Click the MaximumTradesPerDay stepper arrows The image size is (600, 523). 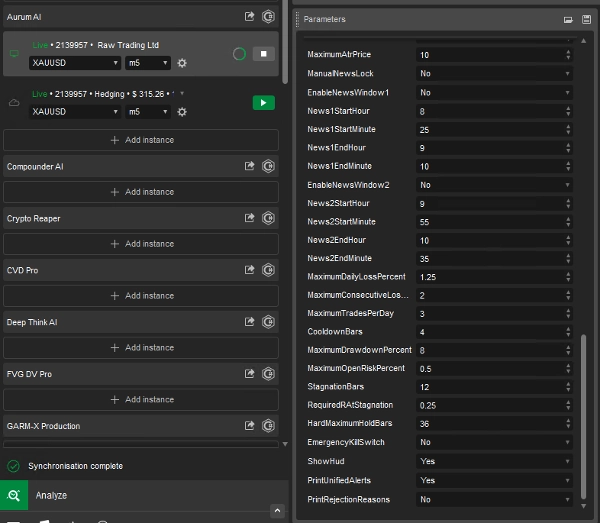[x=568, y=314]
